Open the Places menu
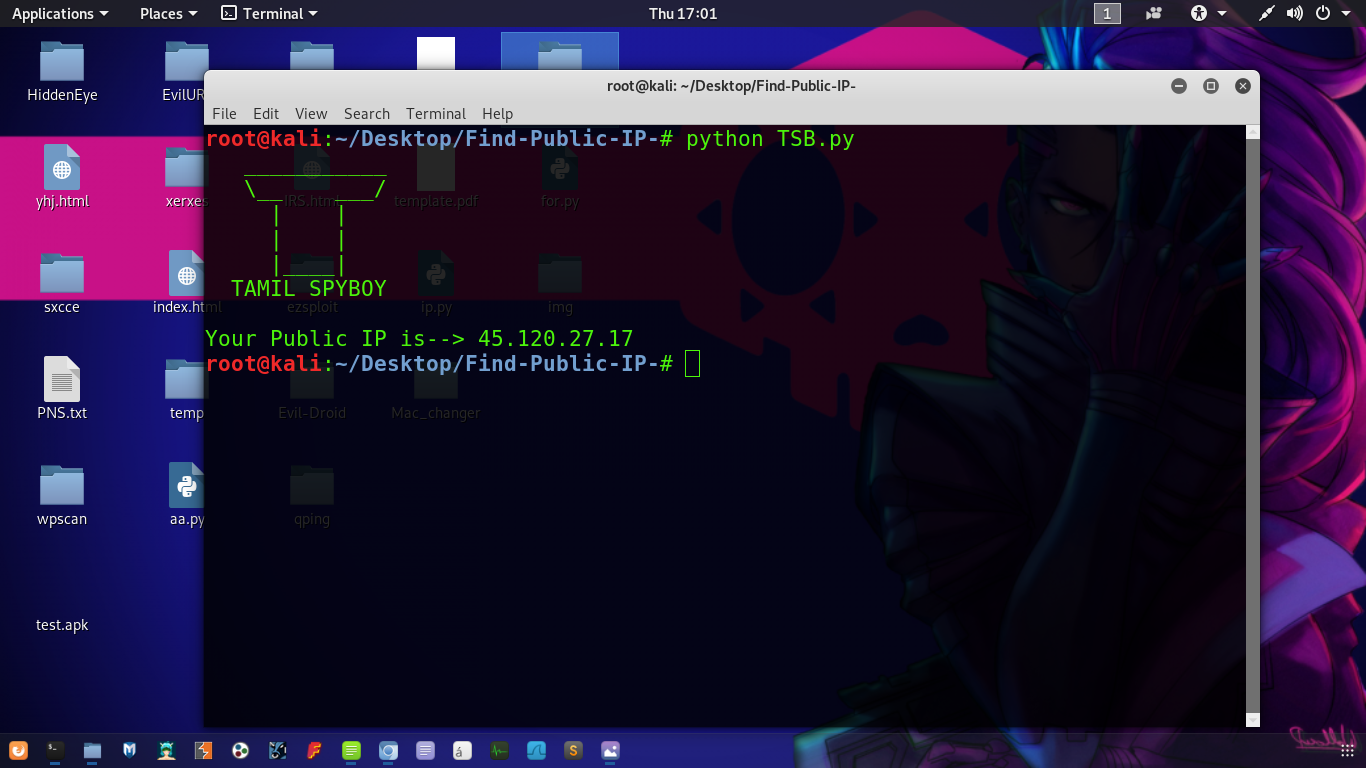This screenshot has width=1366, height=768. click(x=168, y=14)
